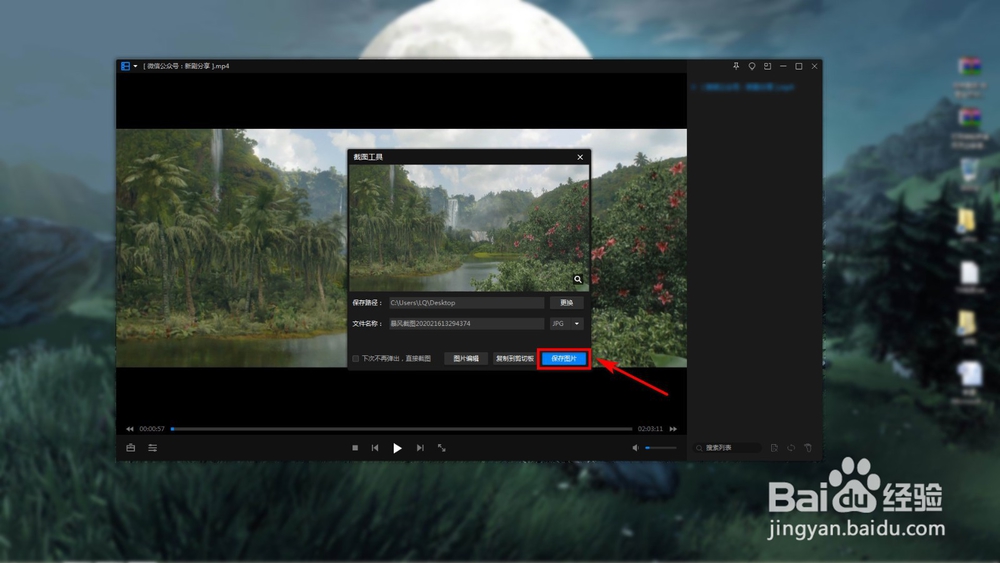This screenshot has height=563, width=1000.
Task: Click the trash icon to clear playlist
Action: (808, 448)
